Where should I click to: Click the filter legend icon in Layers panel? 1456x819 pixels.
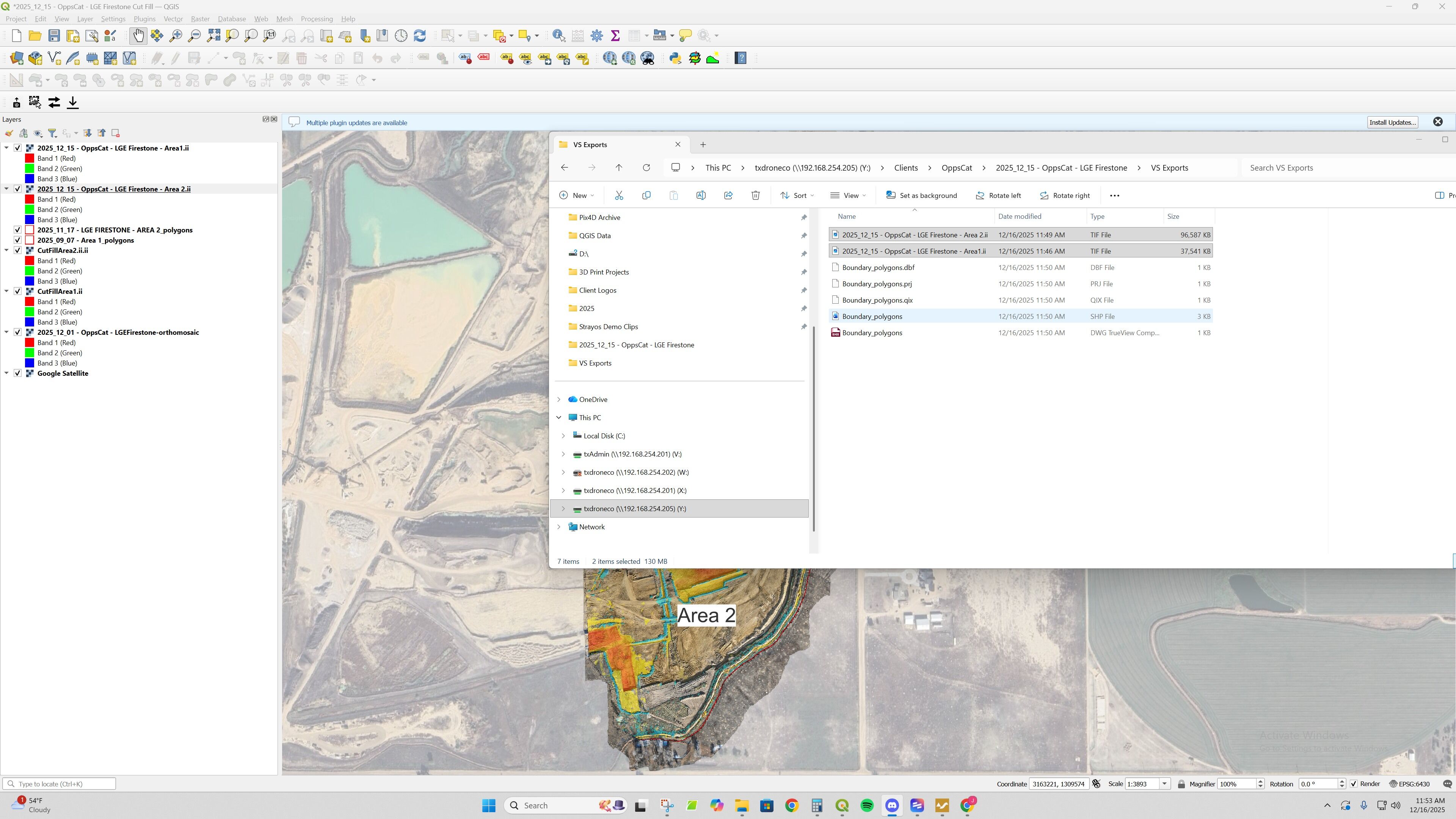(x=53, y=133)
